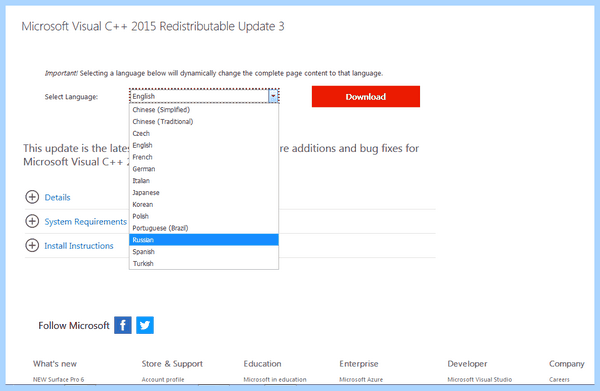Screen dimensions: 600x391
Task: Pick French from the language list
Action: [x=204, y=157]
